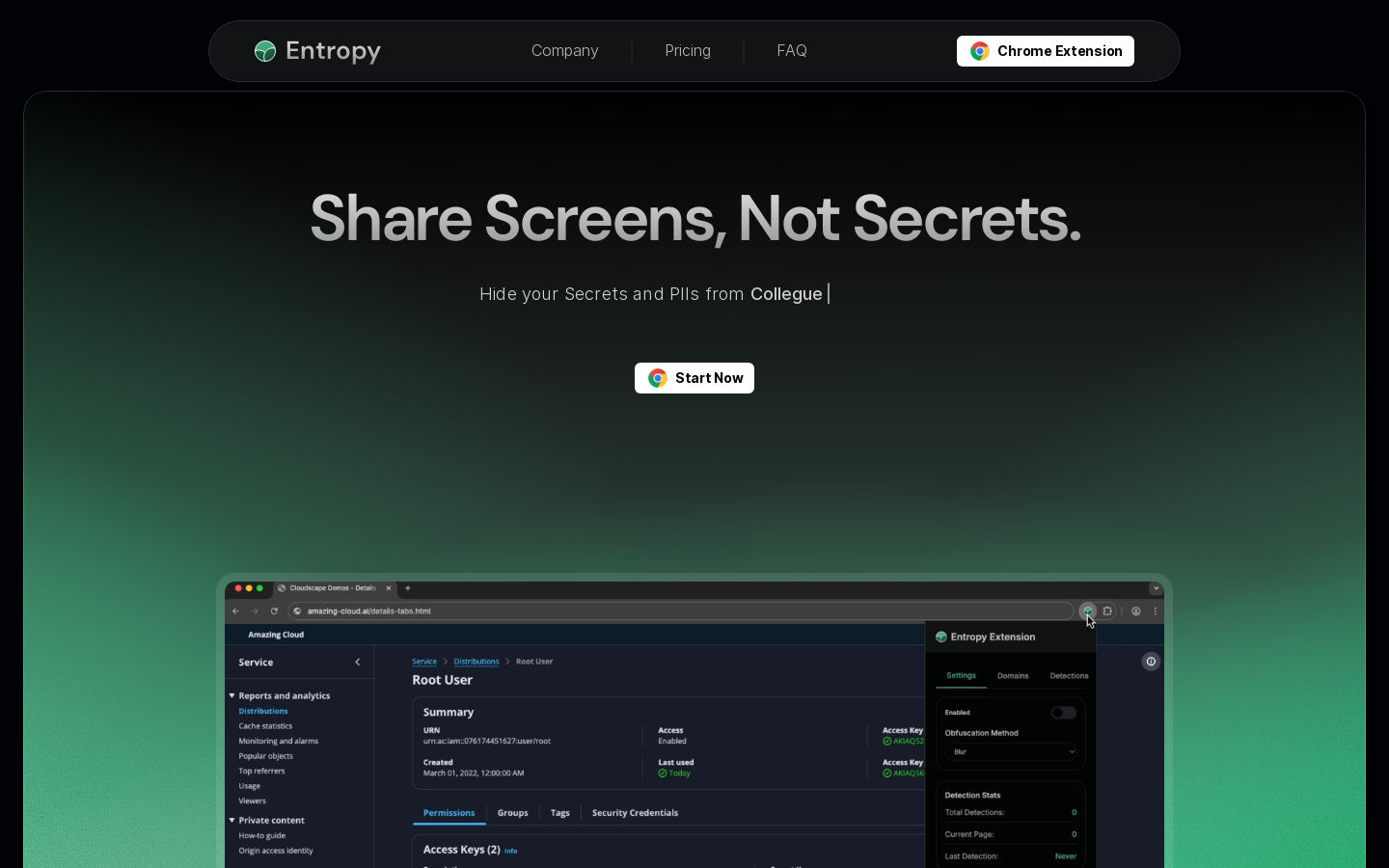The width and height of the screenshot is (1389, 868).
Task: Click the Current Page stat row
Action: point(1011,834)
